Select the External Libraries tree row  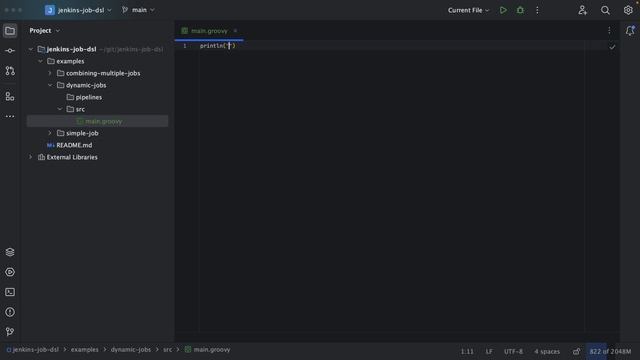click(98, 157)
